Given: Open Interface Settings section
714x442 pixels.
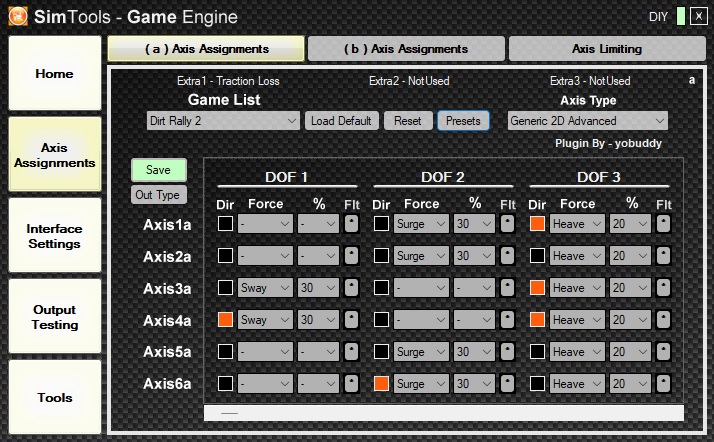Looking at the screenshot, I should [x=55, y=235].
